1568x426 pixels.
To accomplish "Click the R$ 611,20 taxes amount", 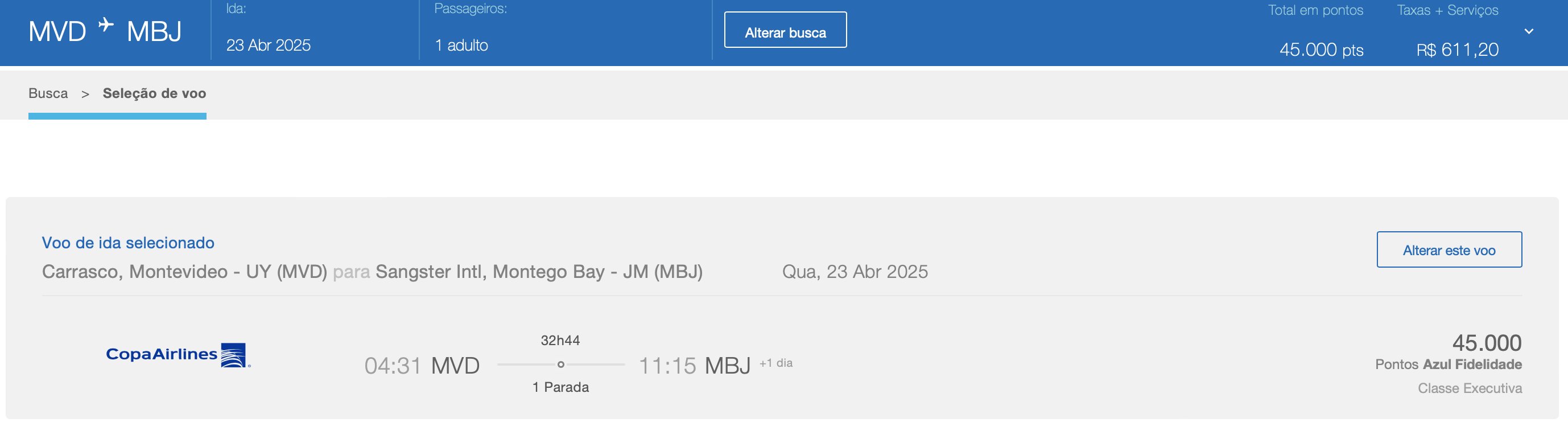I will click(x=1457, y=50).
